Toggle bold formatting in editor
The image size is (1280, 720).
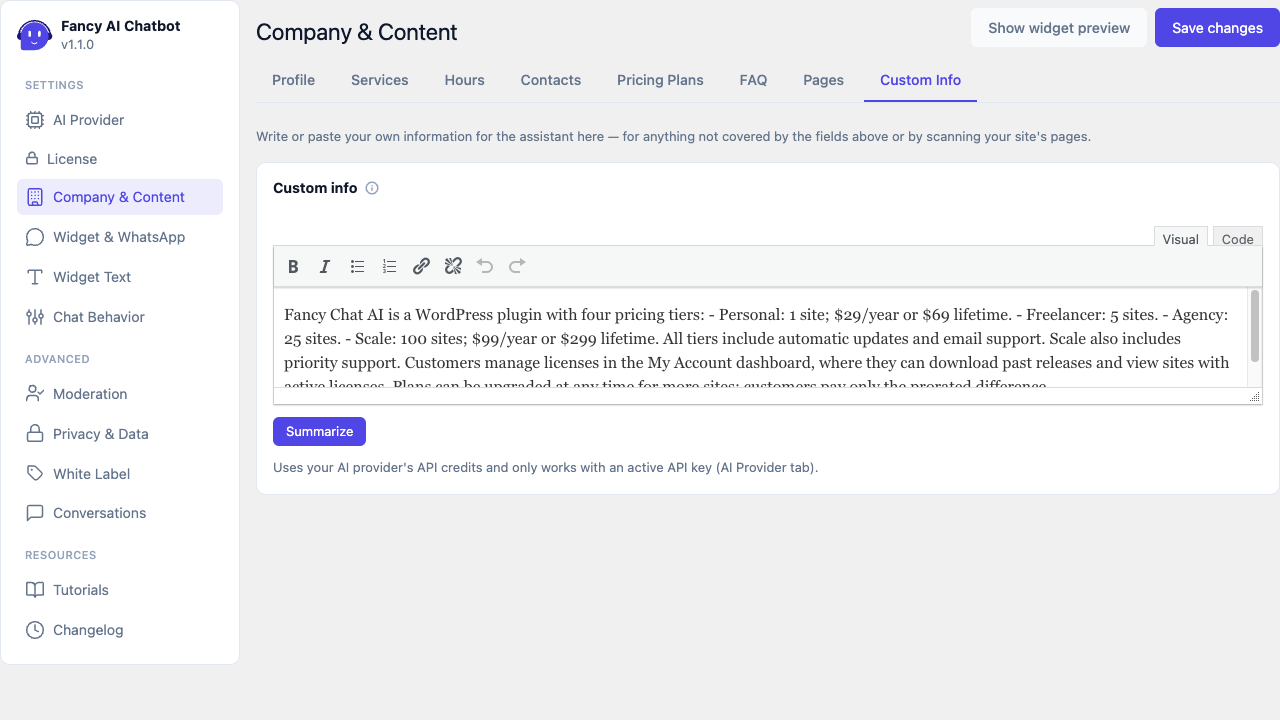[x=293, y=266]
